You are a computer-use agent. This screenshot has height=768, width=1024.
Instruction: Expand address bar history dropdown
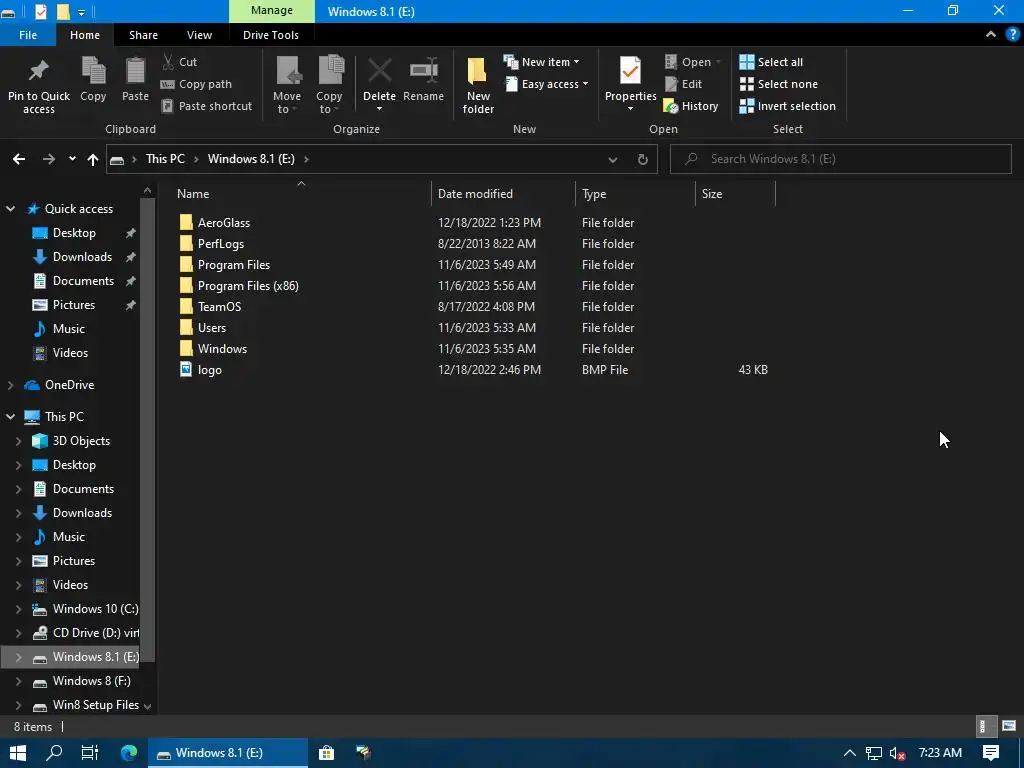tap(613, 159)
